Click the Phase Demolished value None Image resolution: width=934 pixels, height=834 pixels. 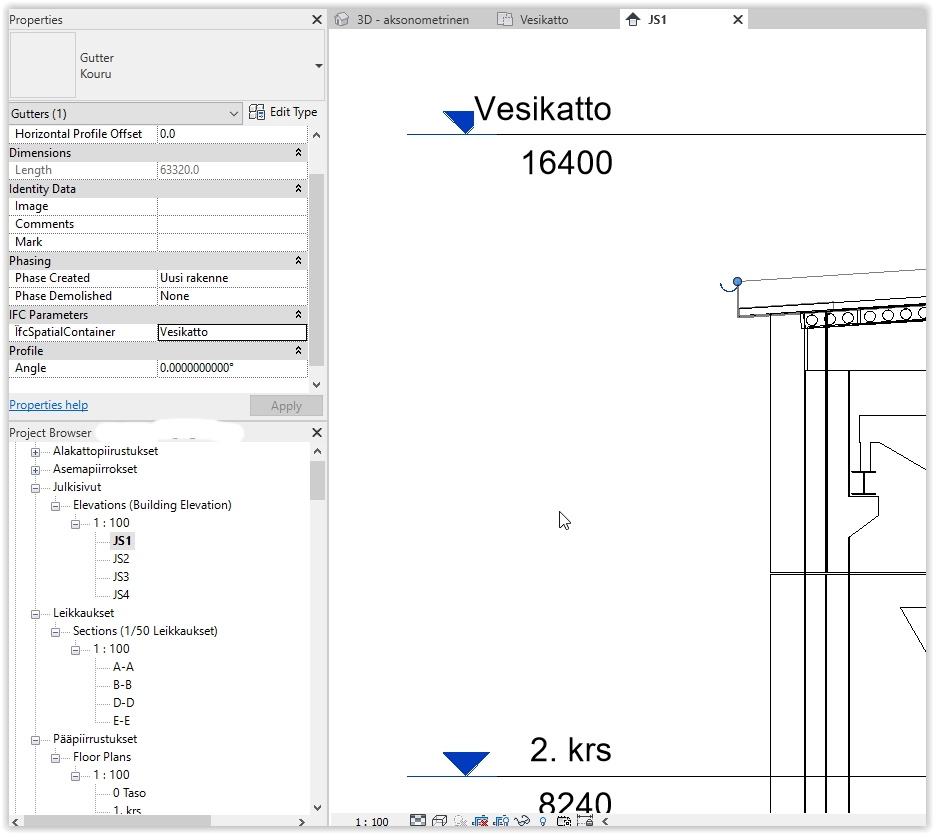(x=232, y=295)
